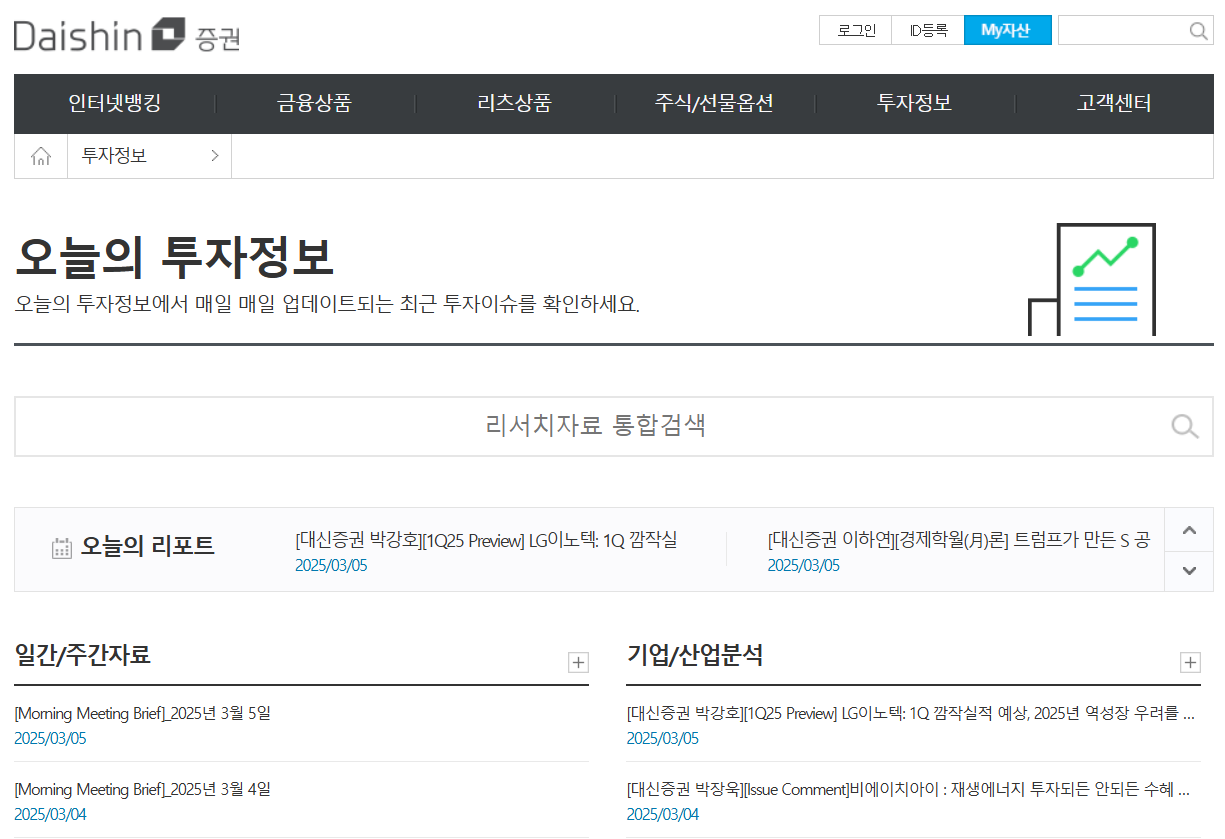Click the up arrow on the report carousel
The image size is (1225, 839).
click(1189, 529)
